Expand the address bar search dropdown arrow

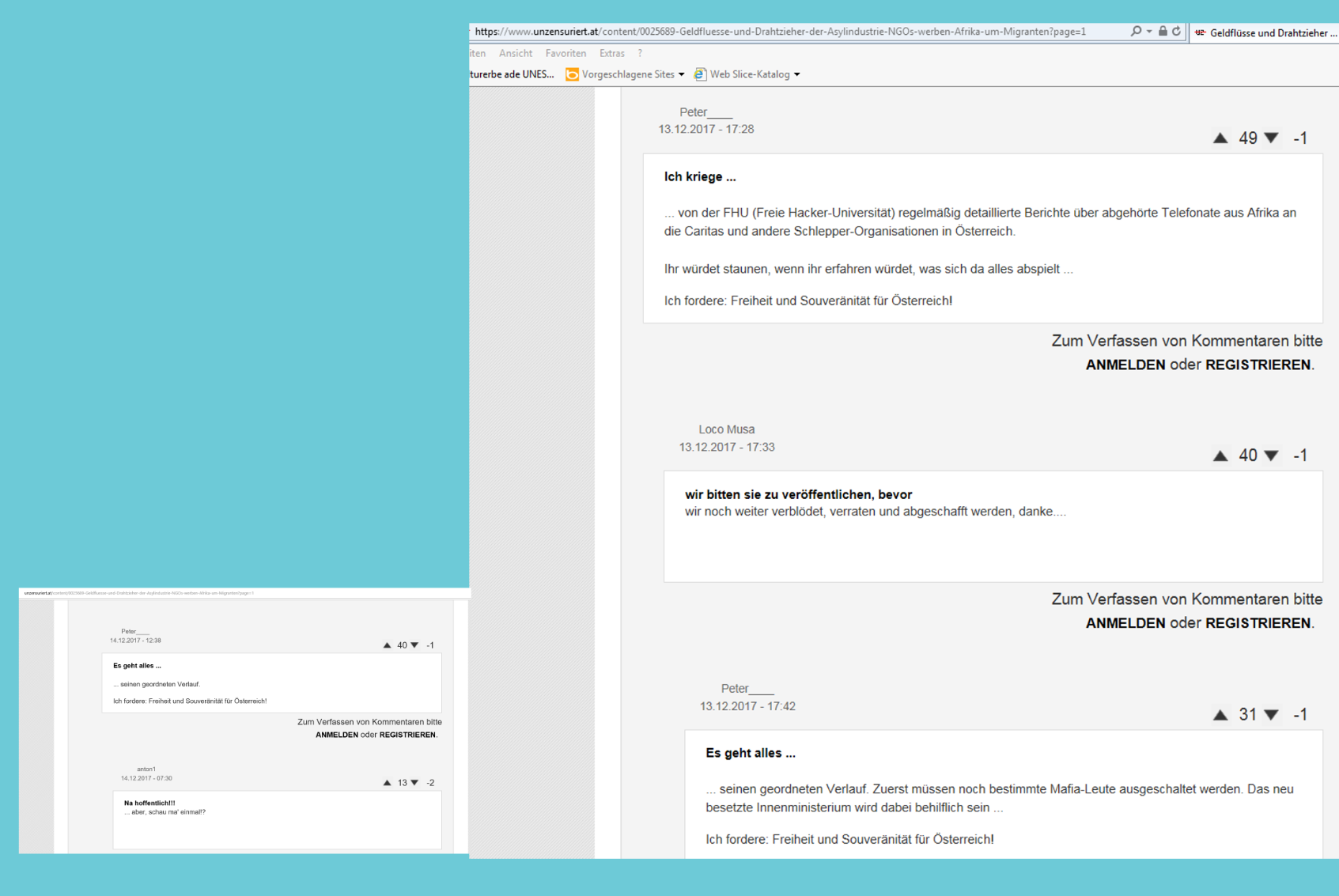click(1149, 32)
